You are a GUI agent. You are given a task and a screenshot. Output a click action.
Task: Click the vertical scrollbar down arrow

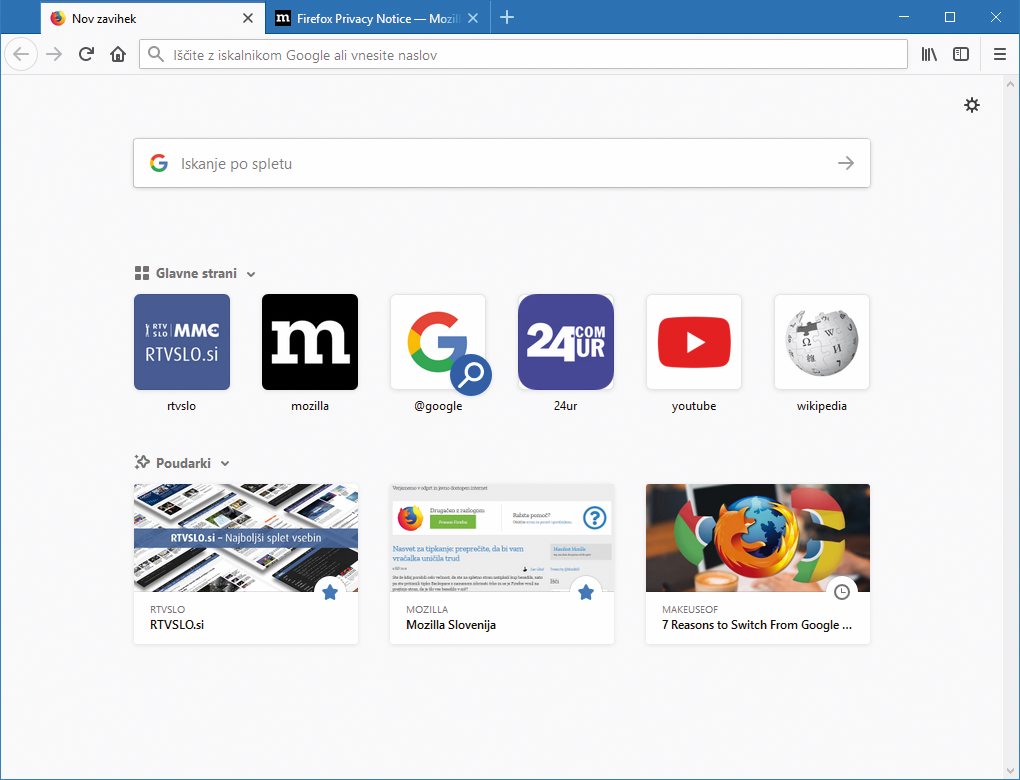pos(1010,772)
